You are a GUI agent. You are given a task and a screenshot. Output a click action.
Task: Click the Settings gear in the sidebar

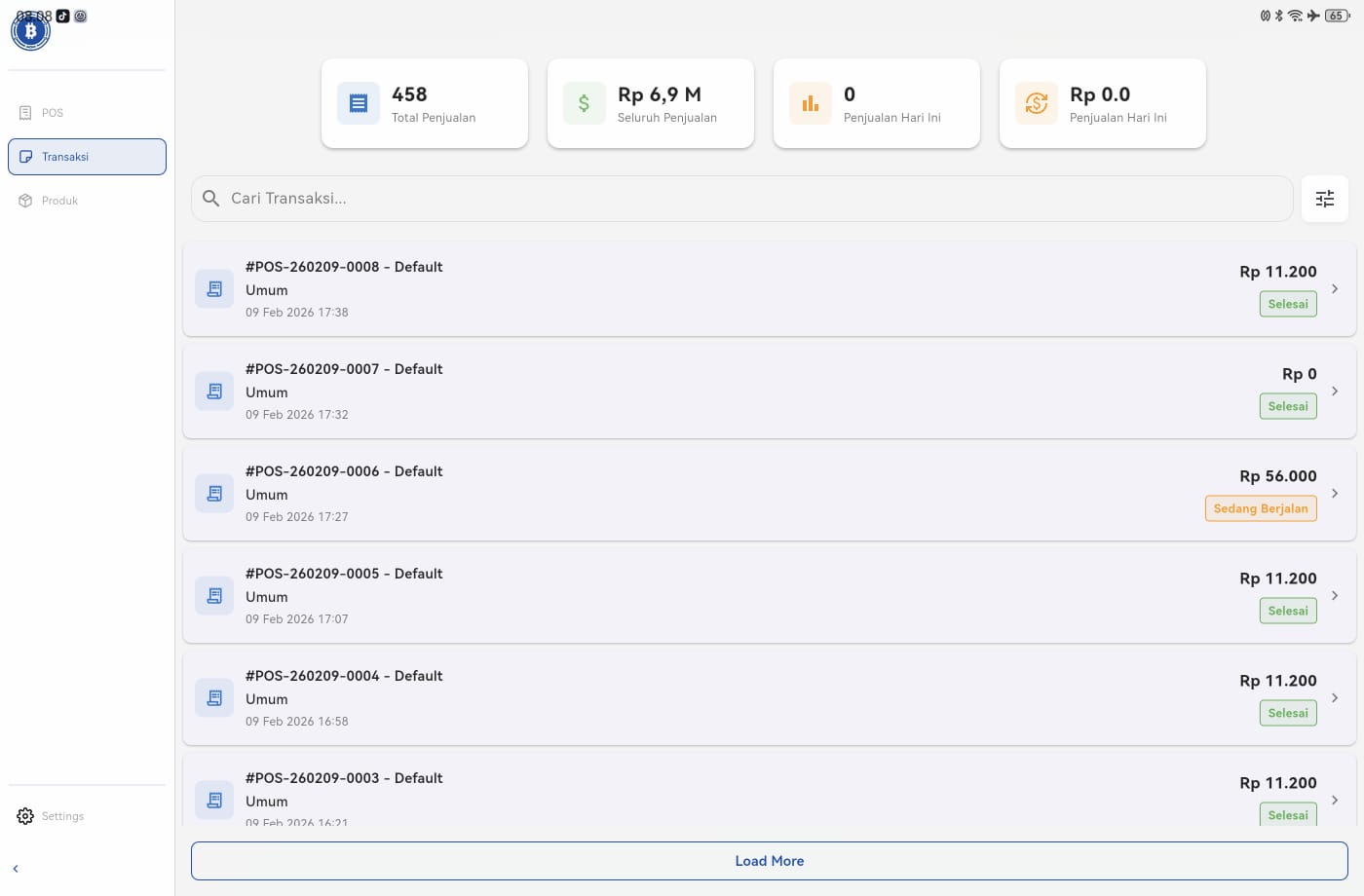pyautogui.click(x=24, y=816)
